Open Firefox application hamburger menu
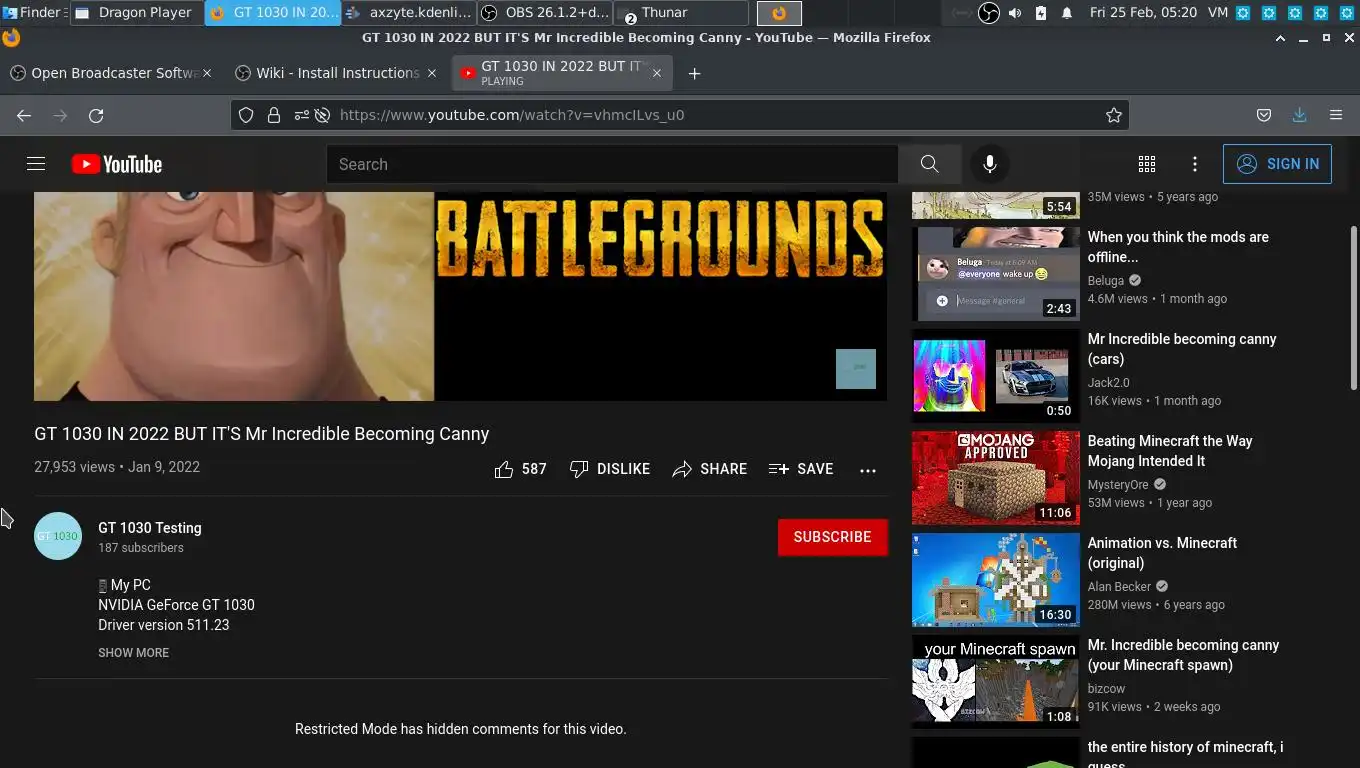This screenshot has width=1360, height=768. click(x=1336, y=115)
